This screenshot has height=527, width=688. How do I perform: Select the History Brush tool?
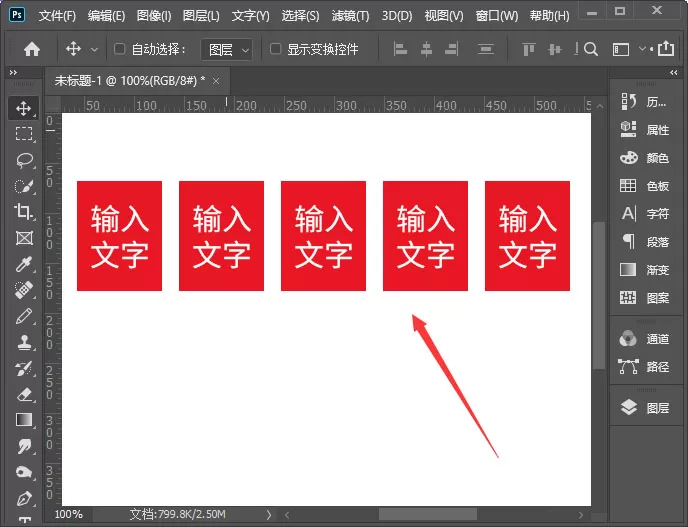24,368
